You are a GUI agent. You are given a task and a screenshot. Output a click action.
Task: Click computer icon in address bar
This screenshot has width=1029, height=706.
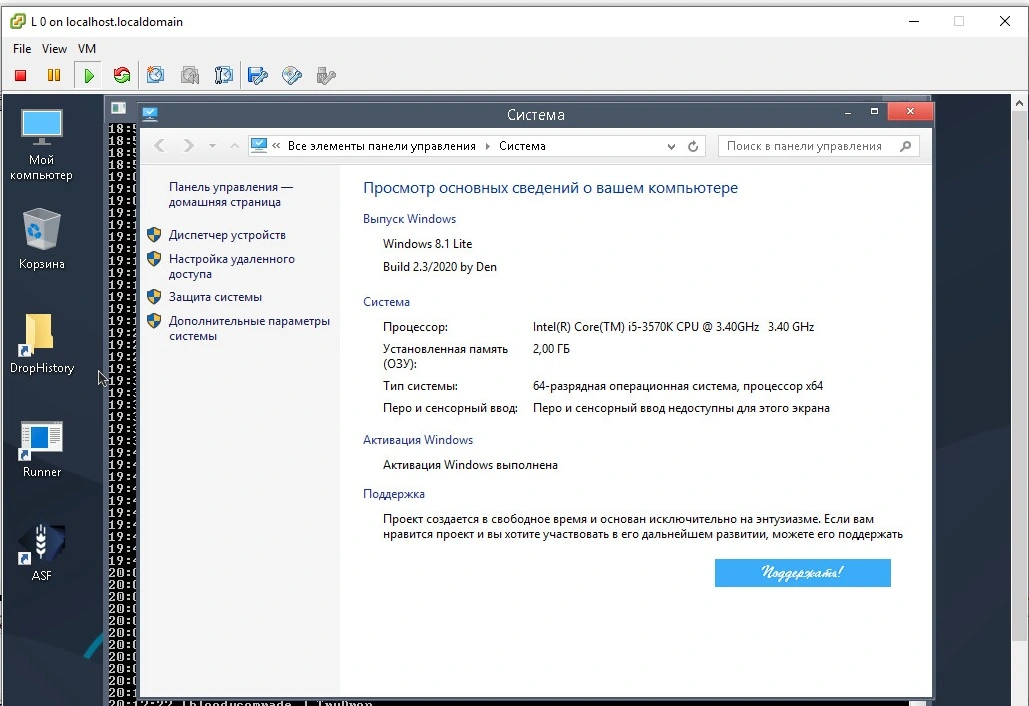pyautogui.click(x=259, y=145)
